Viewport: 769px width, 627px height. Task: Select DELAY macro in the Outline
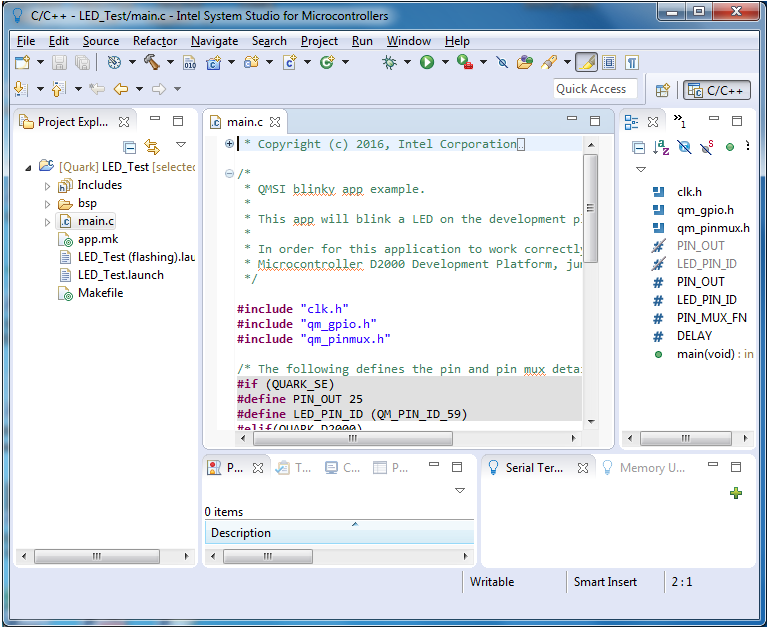click(694, 336)
